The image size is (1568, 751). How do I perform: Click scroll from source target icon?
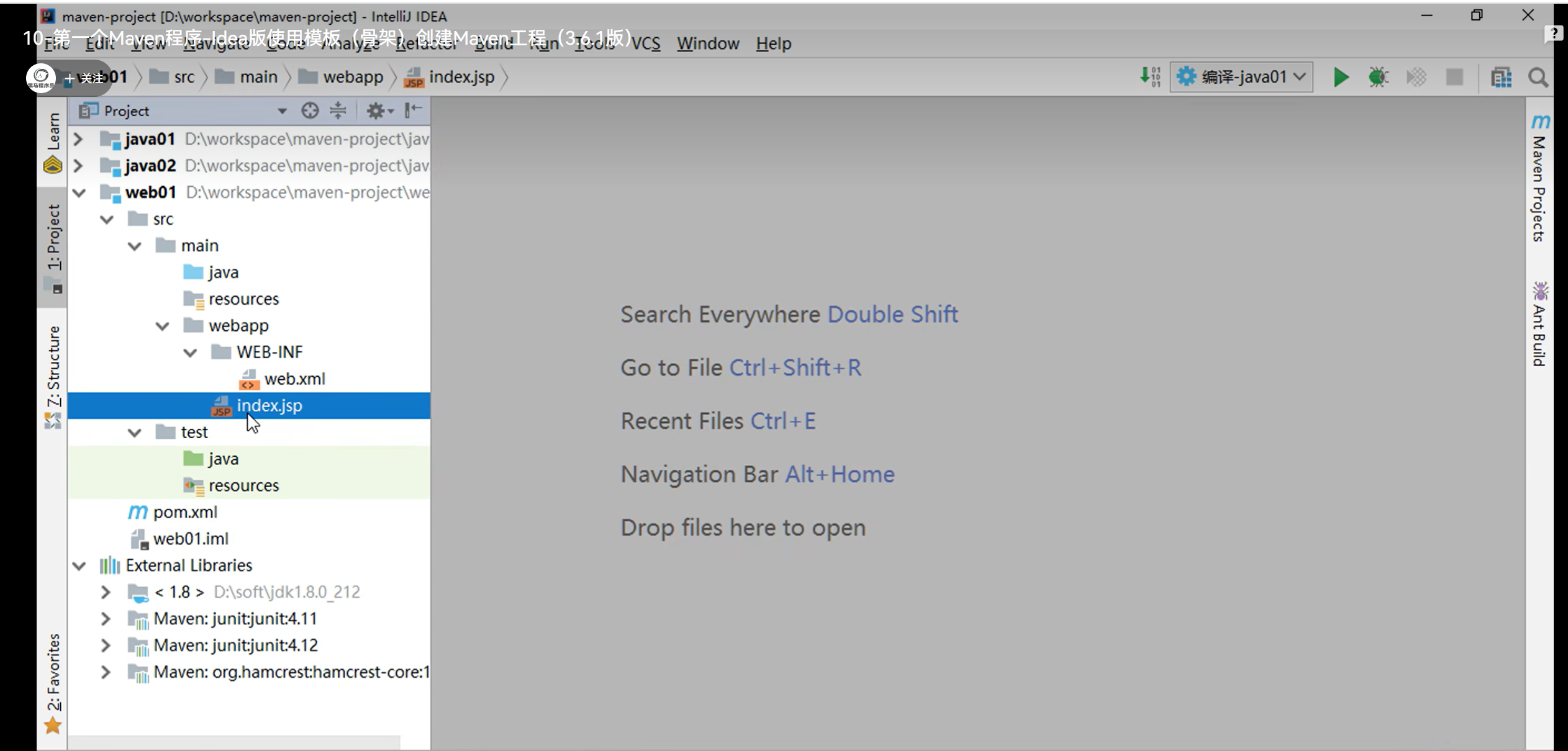tap(310, 111)
